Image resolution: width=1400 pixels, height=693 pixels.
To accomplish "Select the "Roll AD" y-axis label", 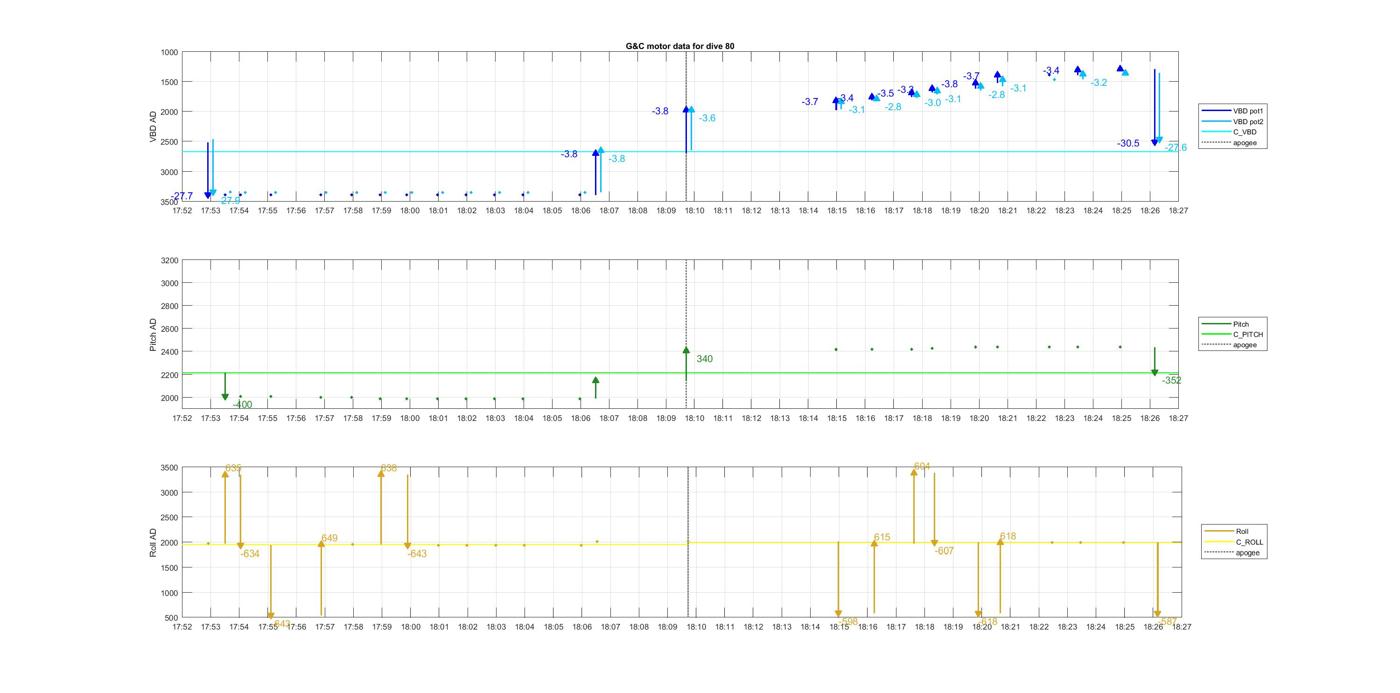I will pos(154,542).
